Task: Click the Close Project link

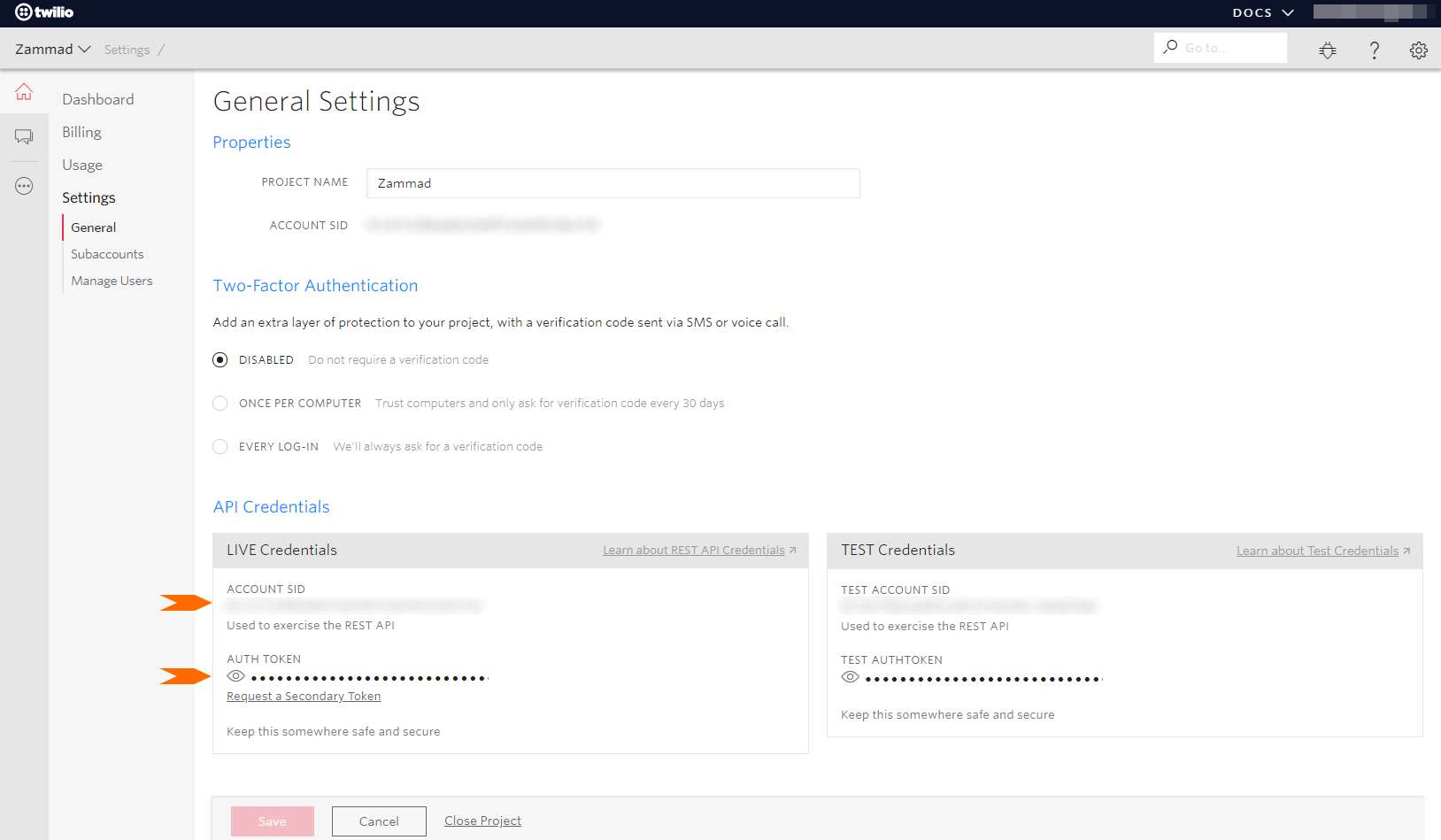Action: click(482, 821)
